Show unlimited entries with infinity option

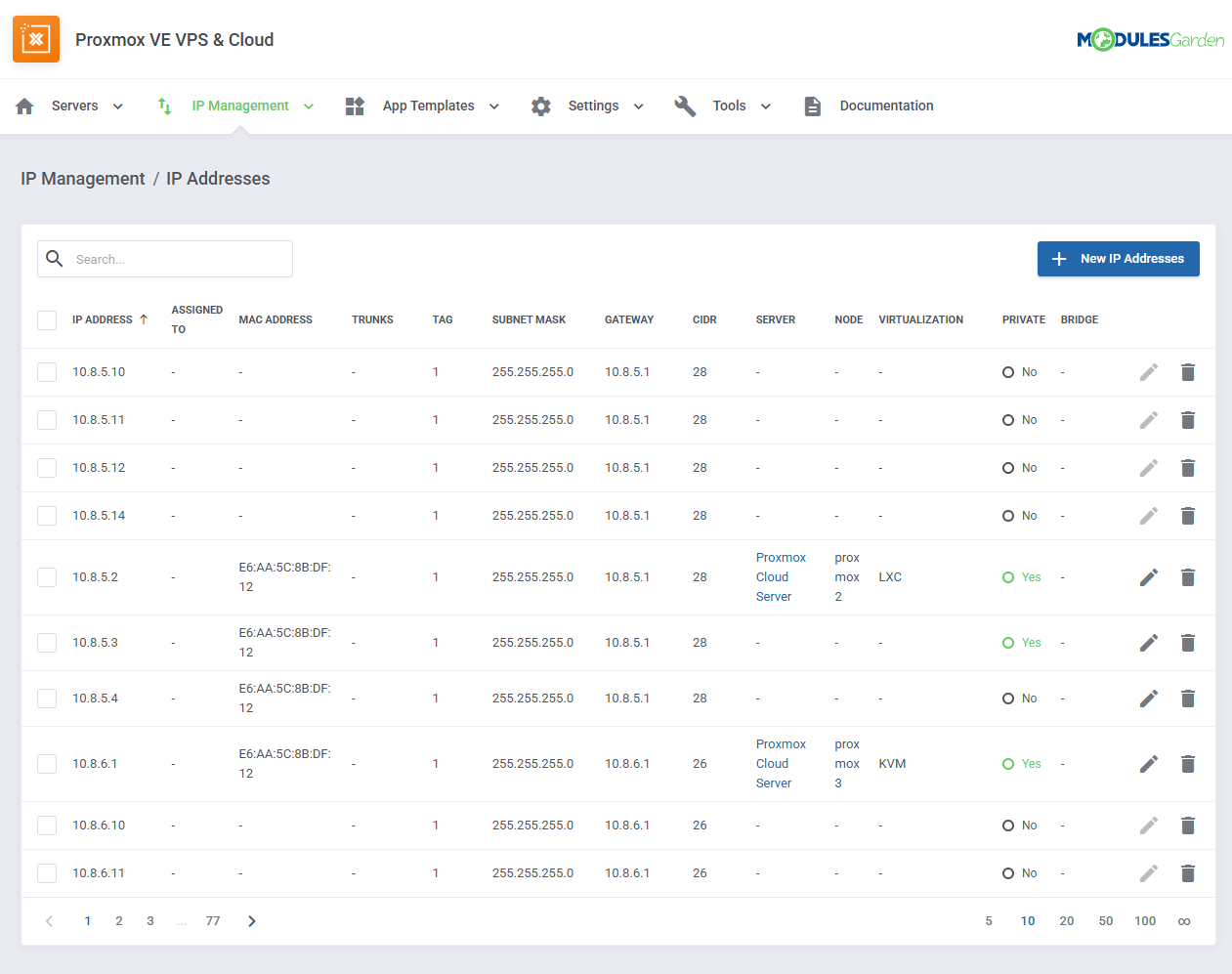point(1184,921)
